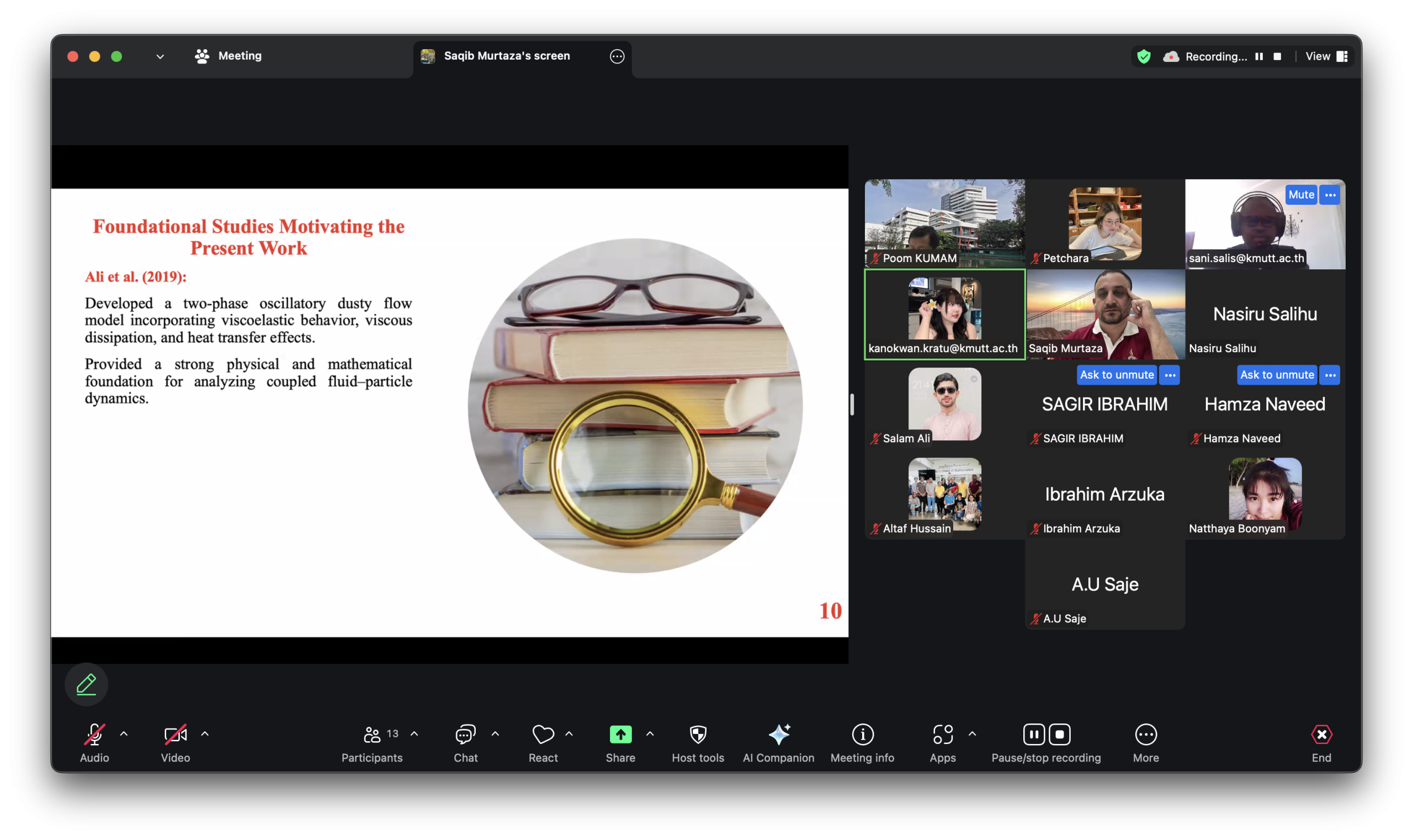
Task: Expand the Share options arrow
Action: [650, 734]
